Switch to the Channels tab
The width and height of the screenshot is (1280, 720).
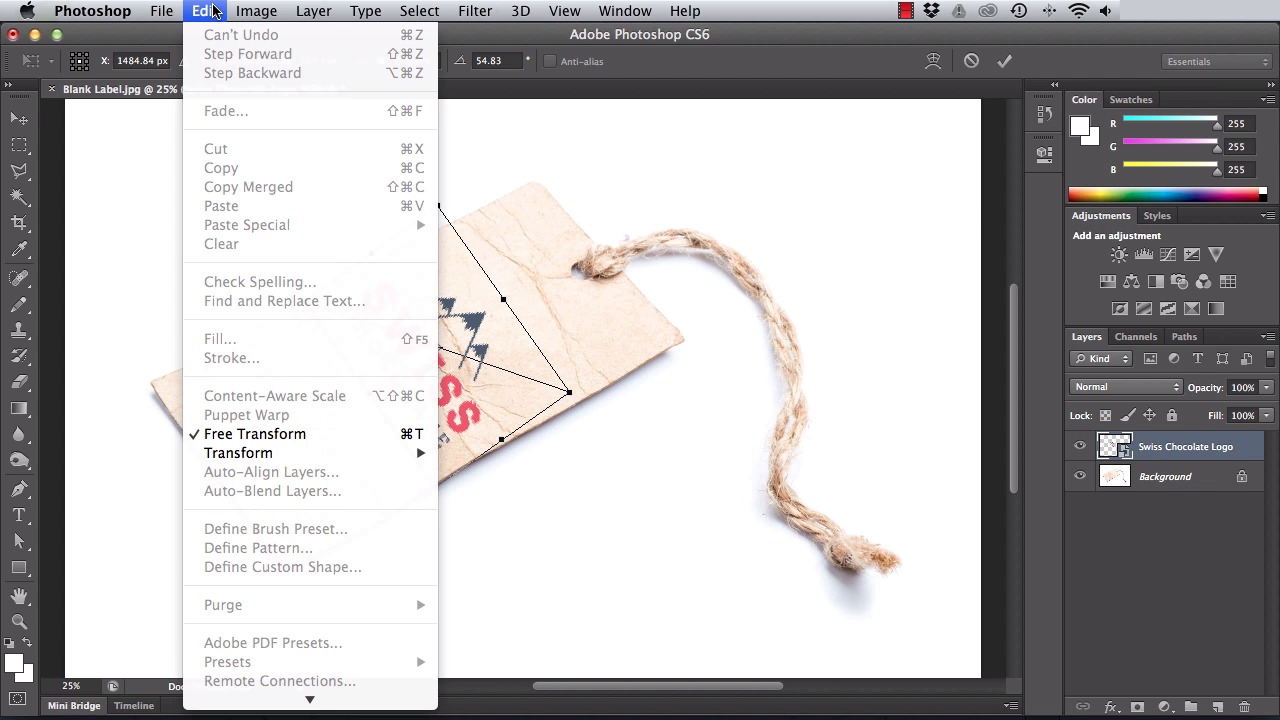[x=1136, y=337]
